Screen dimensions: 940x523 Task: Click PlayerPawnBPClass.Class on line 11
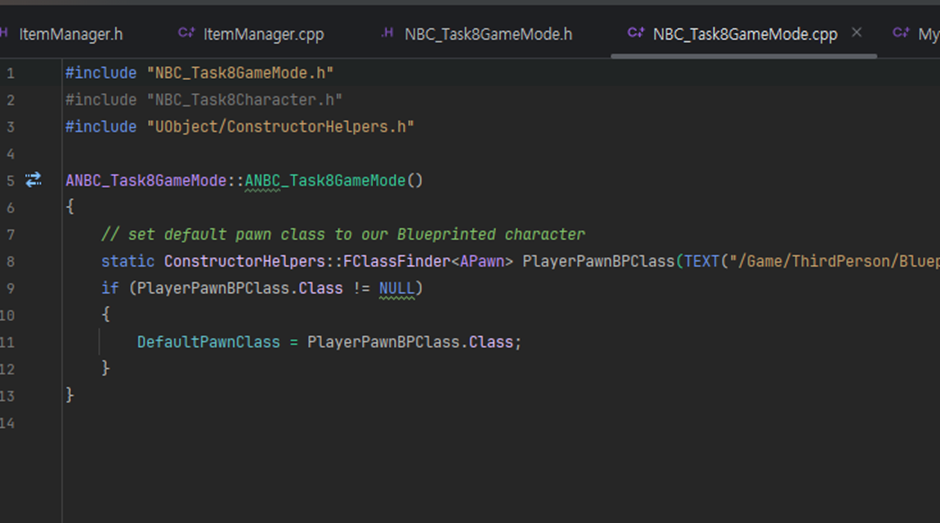[410, 342]
